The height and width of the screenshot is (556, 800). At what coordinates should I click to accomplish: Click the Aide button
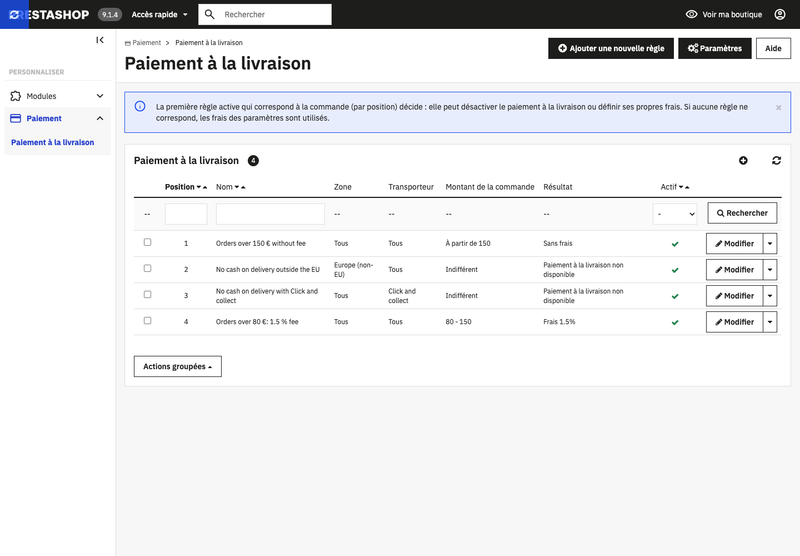tap(773, 48)
